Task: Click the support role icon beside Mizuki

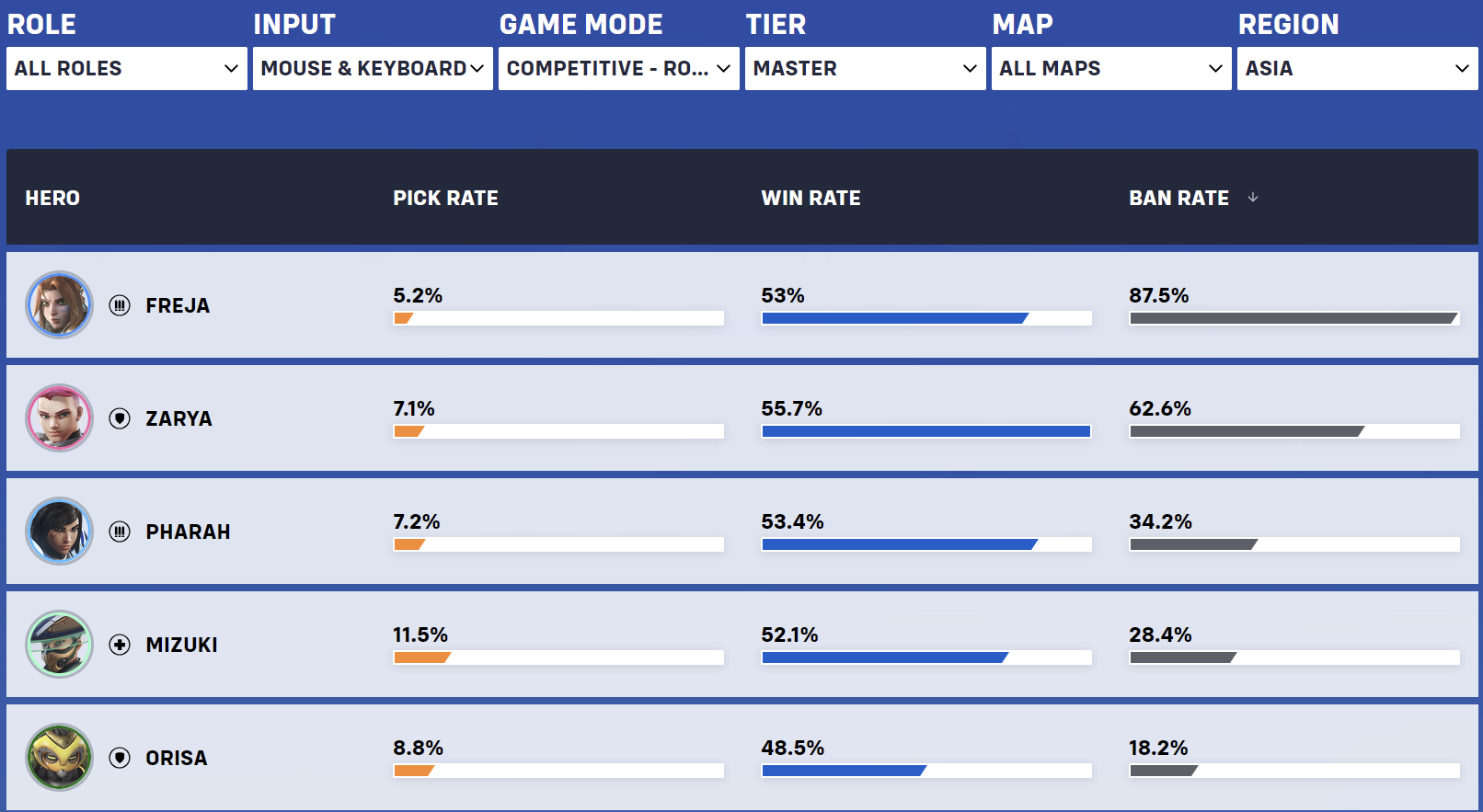Action: click(120, 645)
